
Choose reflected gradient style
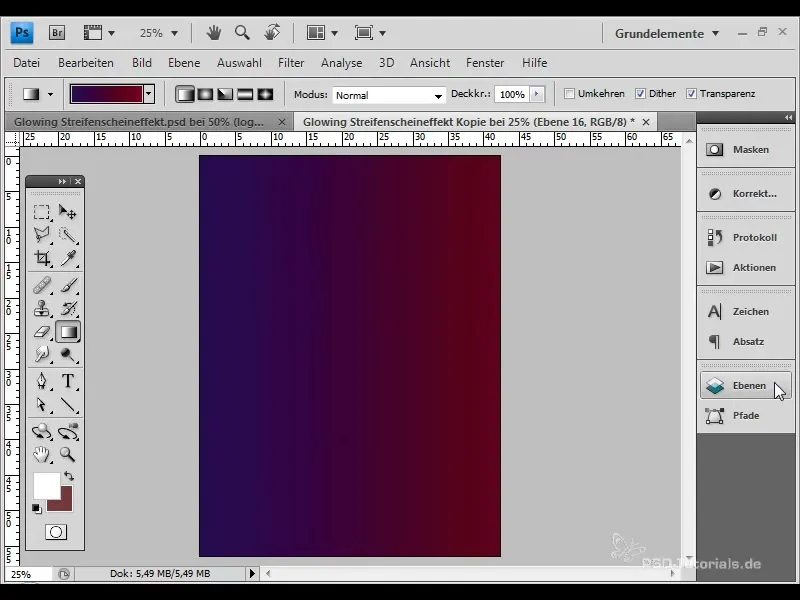[x=245, y=94]
